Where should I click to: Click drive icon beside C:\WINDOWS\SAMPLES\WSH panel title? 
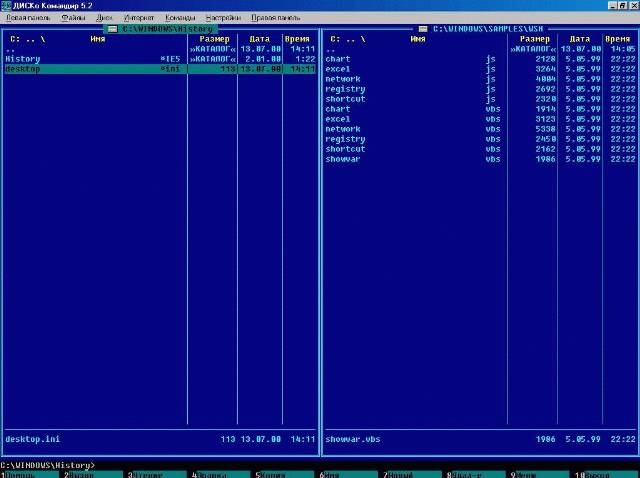tap(423, 29)
